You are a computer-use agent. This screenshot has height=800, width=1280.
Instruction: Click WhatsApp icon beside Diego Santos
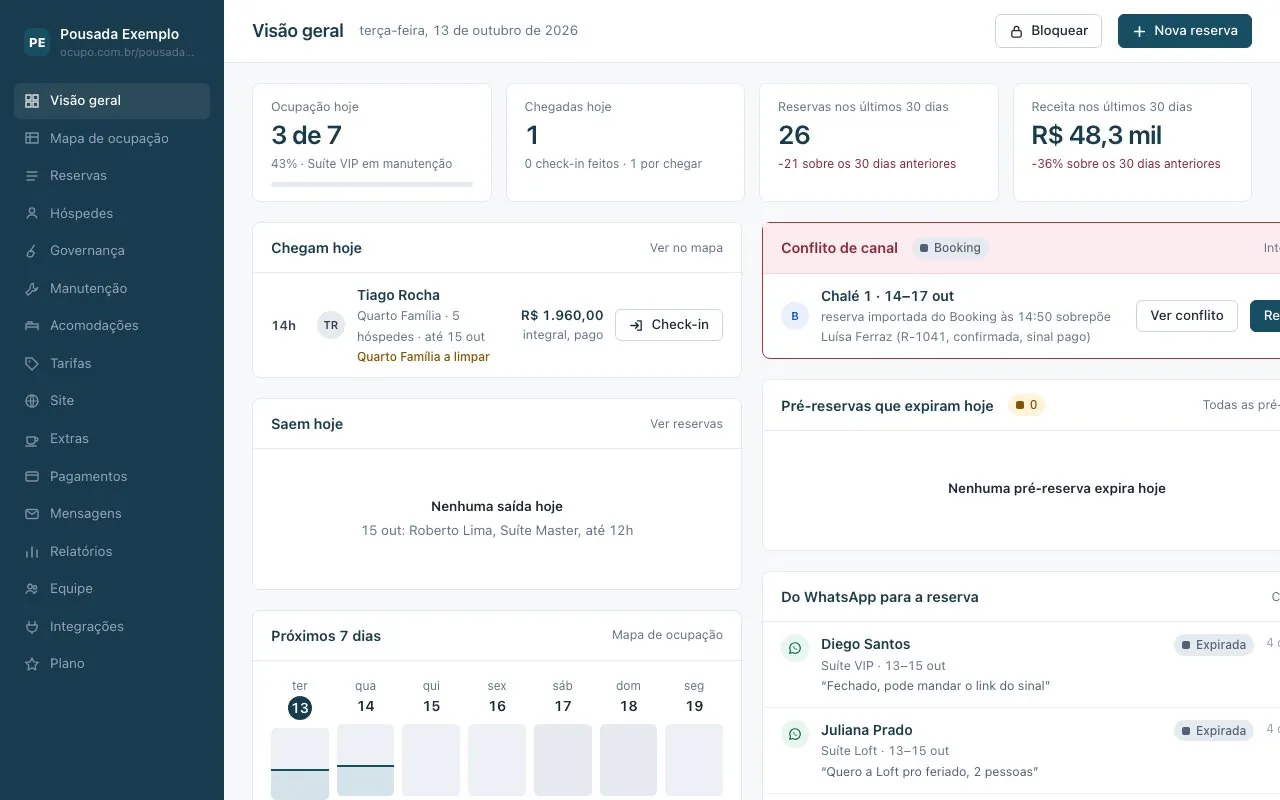795,648
